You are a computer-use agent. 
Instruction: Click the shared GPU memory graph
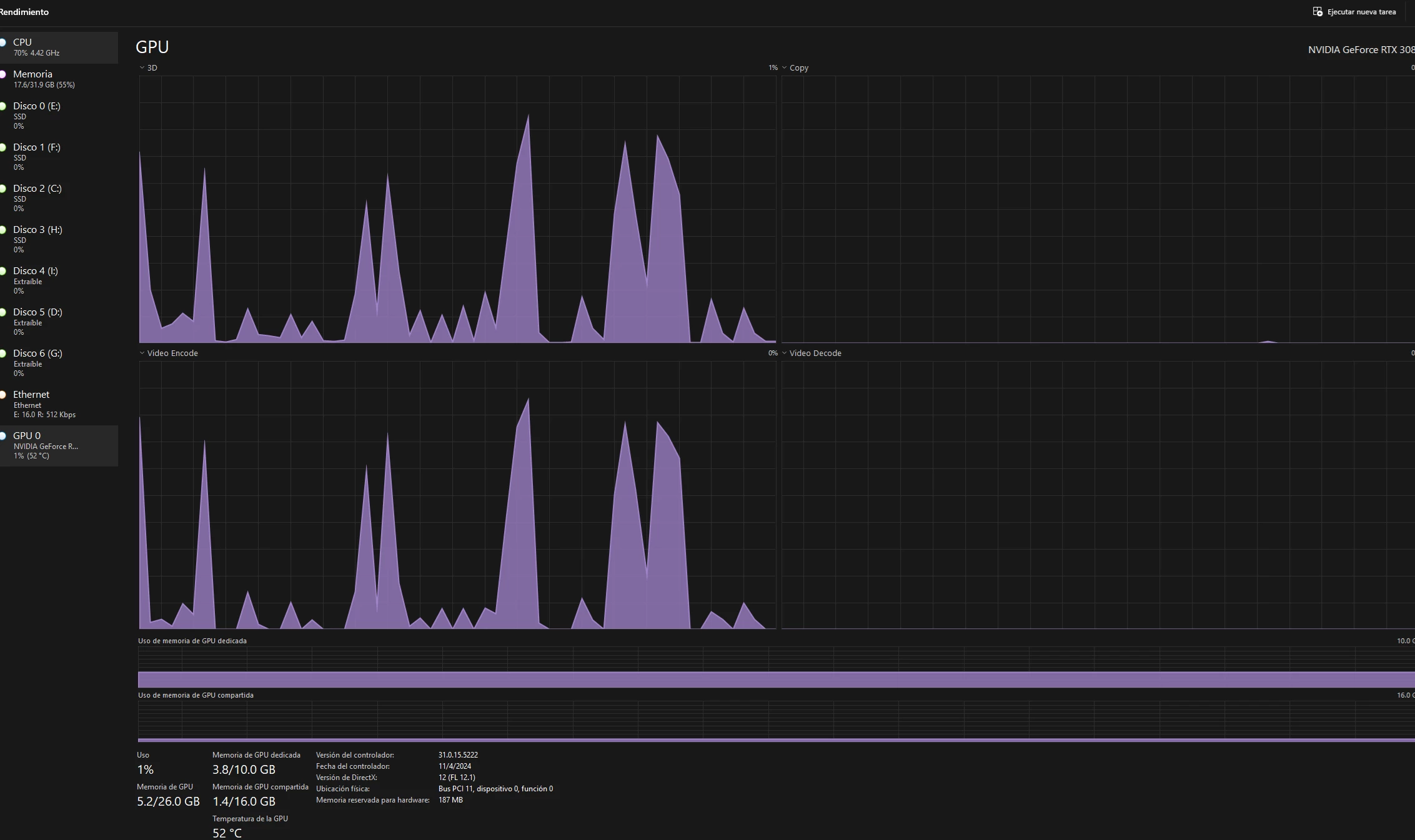click(x=775, y=721)
